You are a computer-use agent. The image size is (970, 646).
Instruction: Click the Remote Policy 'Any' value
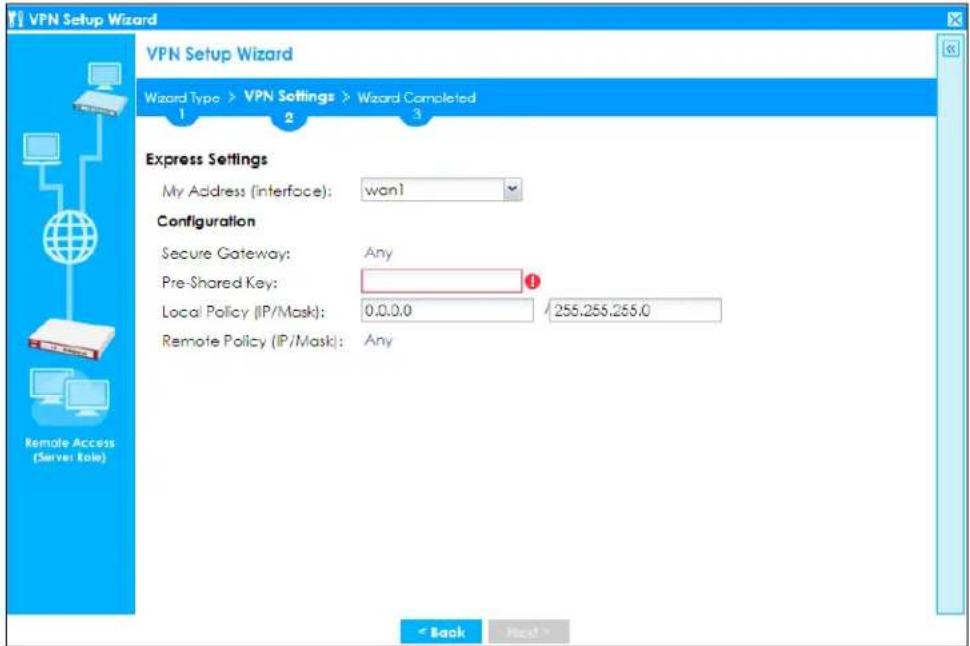379,340
